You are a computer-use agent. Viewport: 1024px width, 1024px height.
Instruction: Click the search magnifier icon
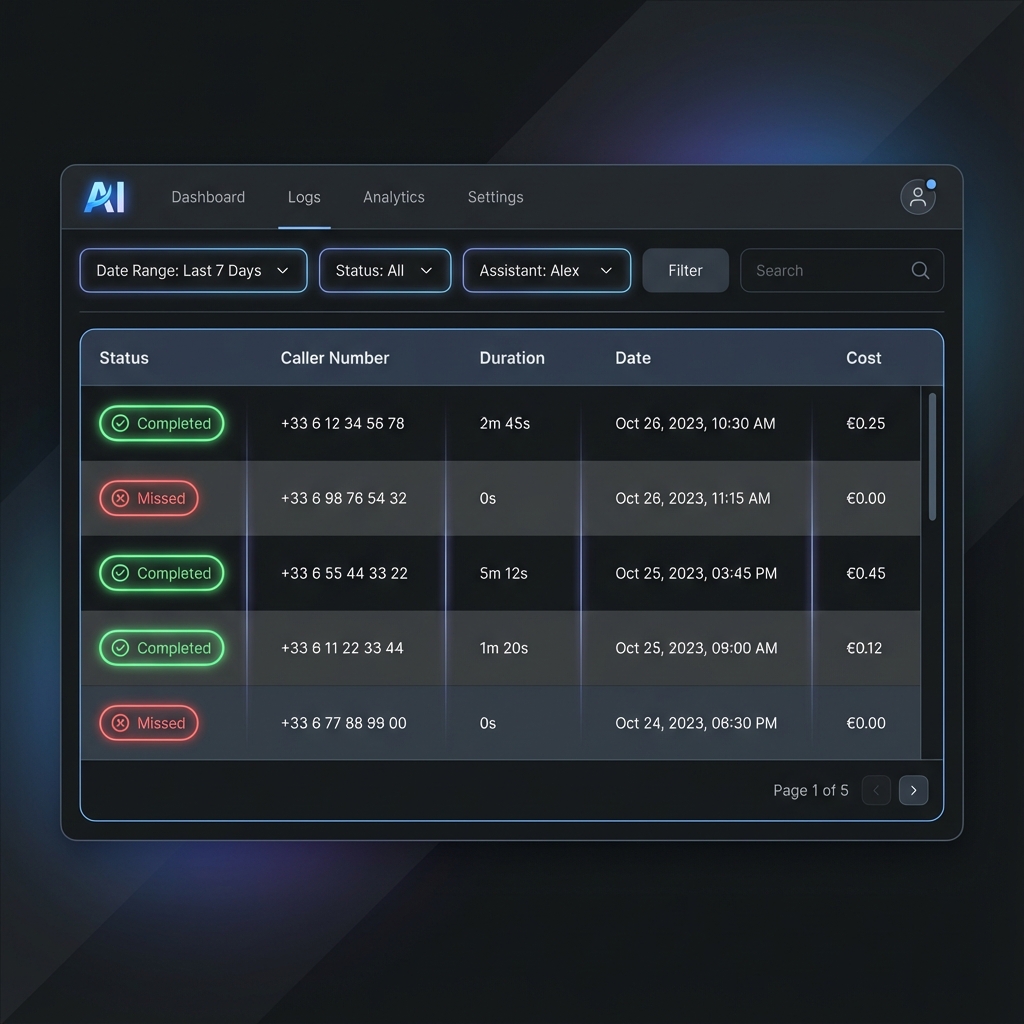click(x=920, y=271)
